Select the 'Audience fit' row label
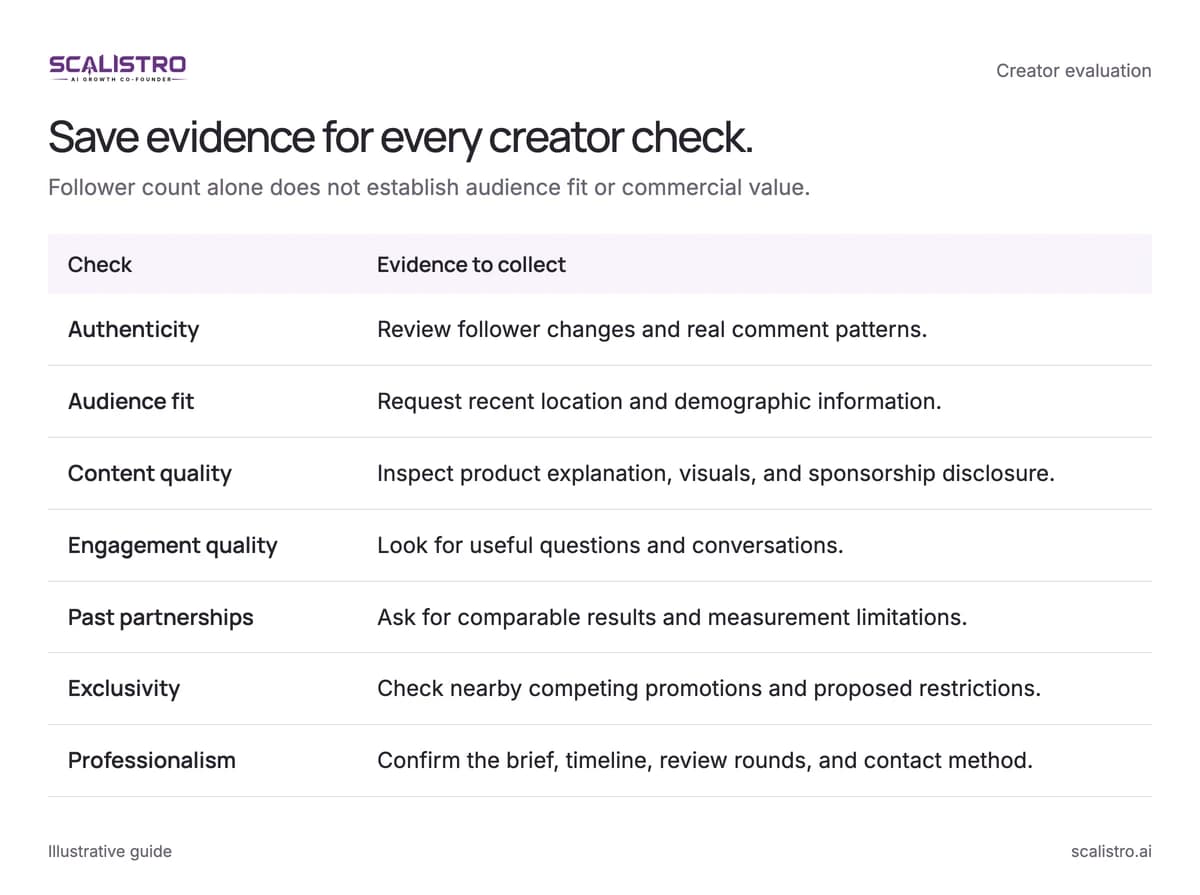 (x=131, y=401)
